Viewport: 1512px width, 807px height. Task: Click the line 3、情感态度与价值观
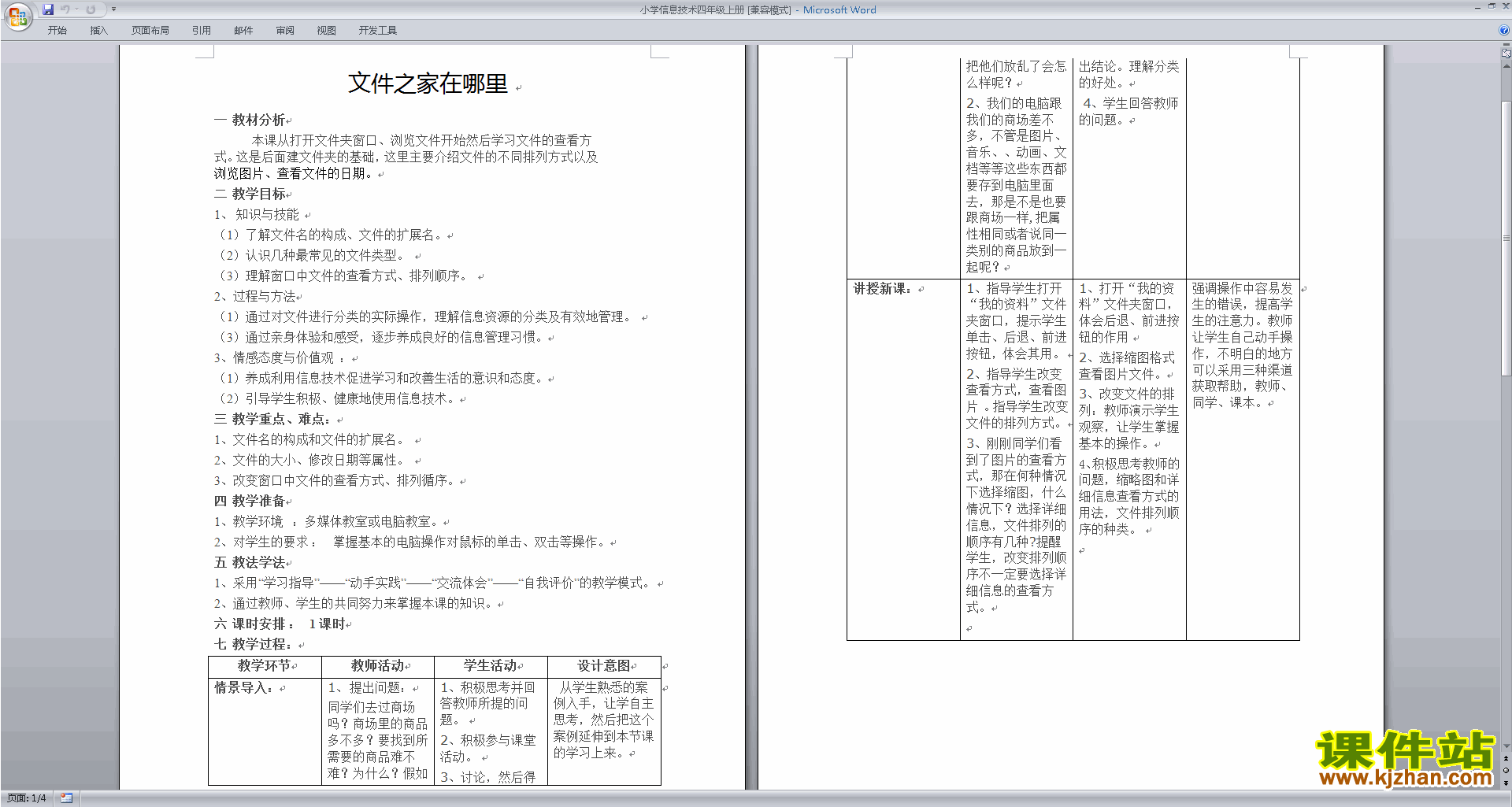coord(279,357)
